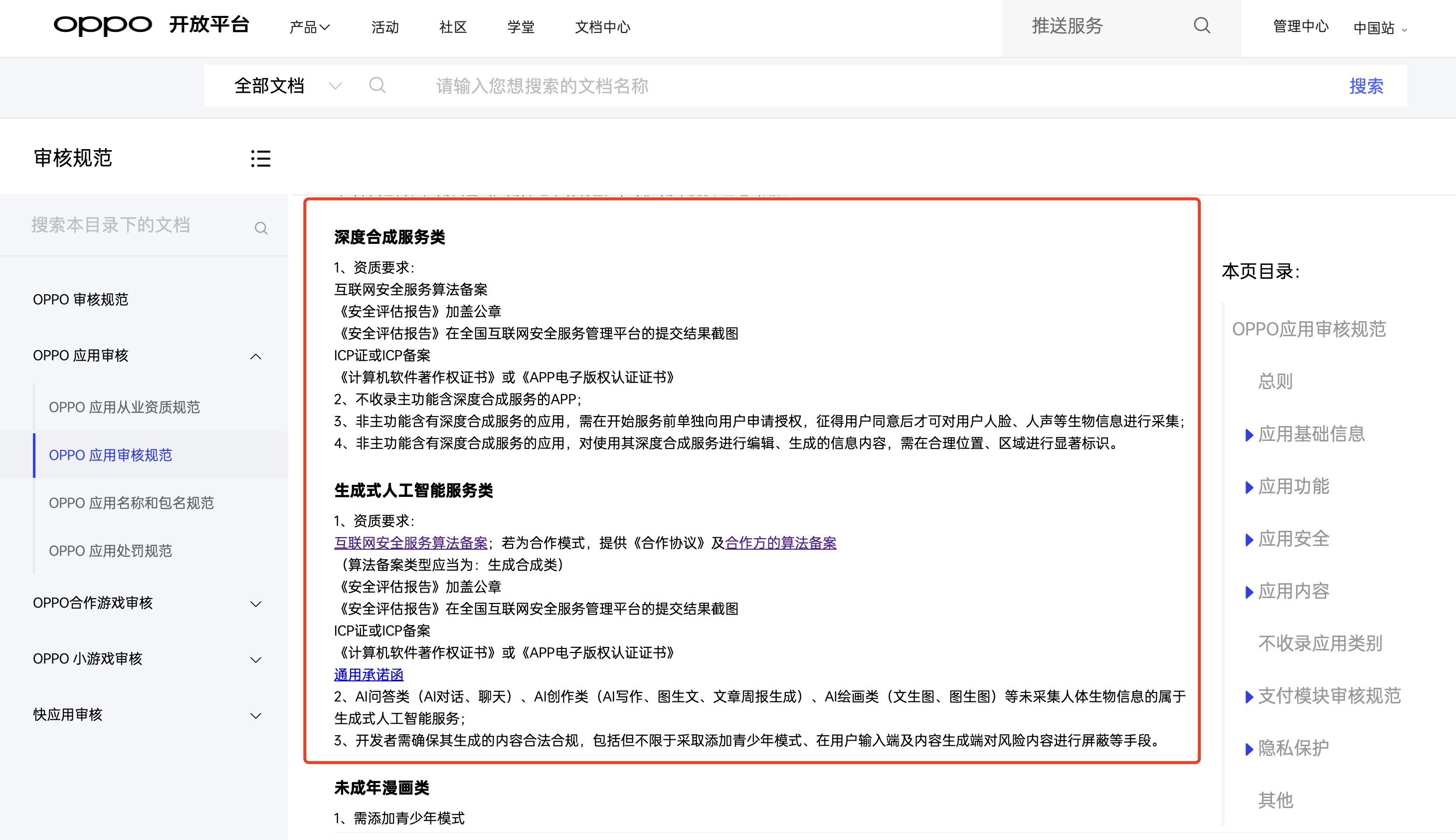Expand the 应用功能 triangle in page directory
The width and height of the screenshot is (1456, 840).
pos(1249,487)
